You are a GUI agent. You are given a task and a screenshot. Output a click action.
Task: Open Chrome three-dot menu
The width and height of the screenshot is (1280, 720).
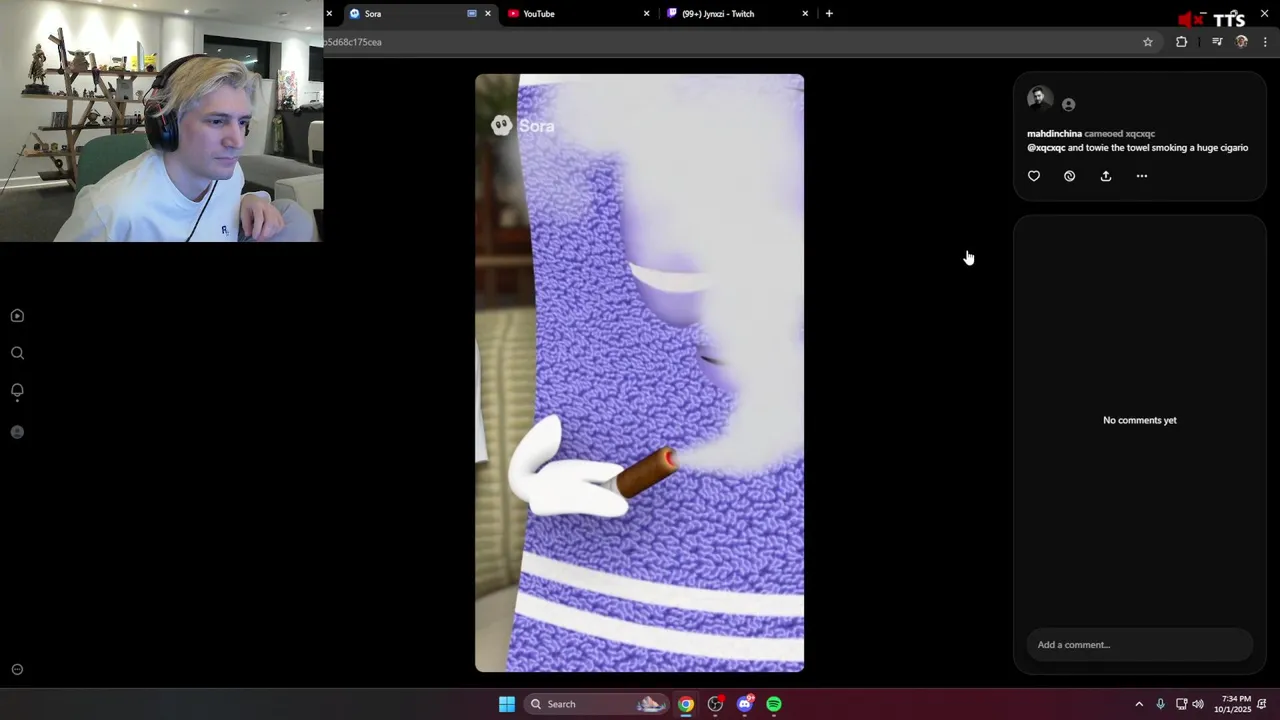1266,42
